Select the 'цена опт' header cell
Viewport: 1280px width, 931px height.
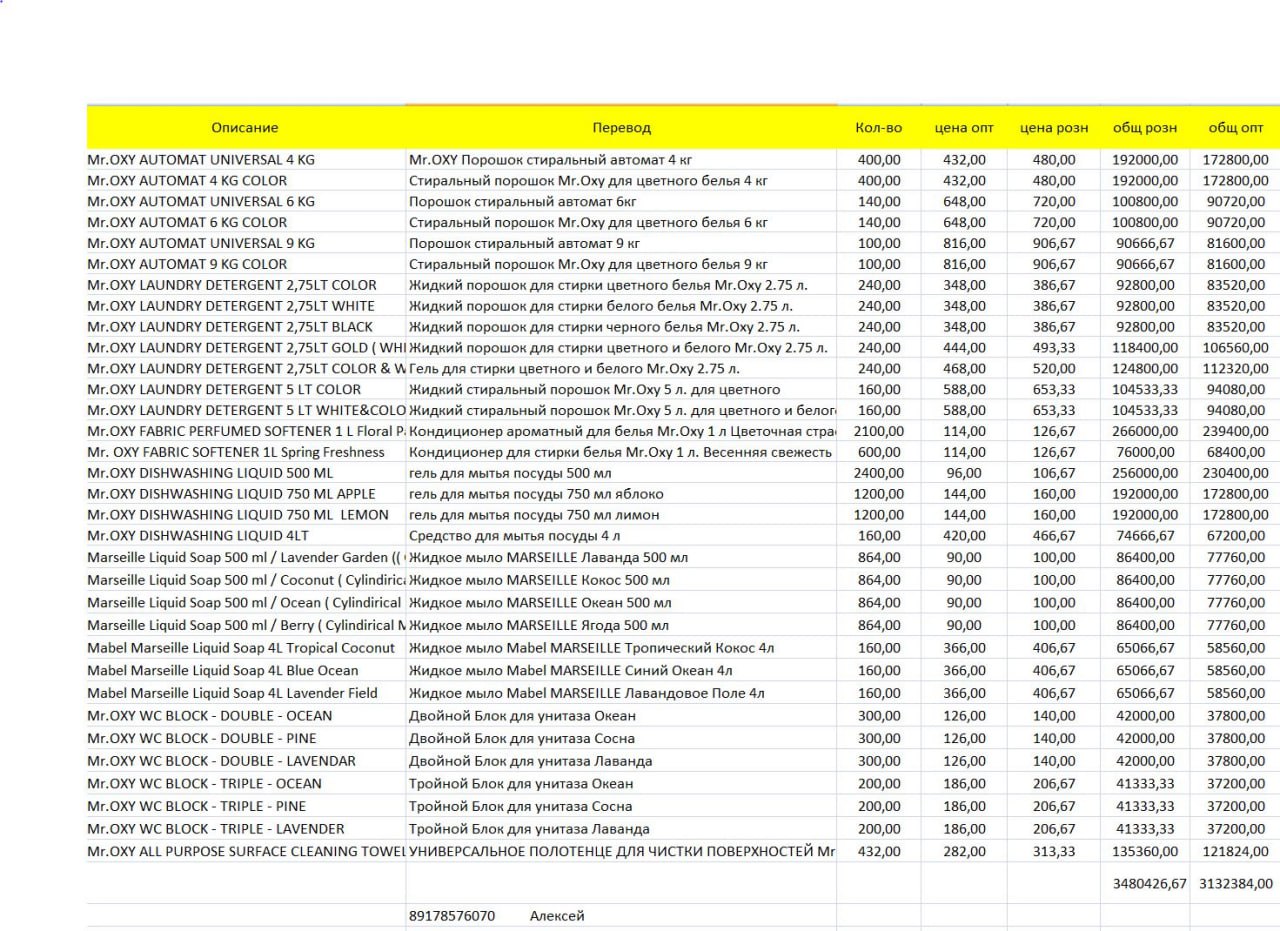(963, 128)
